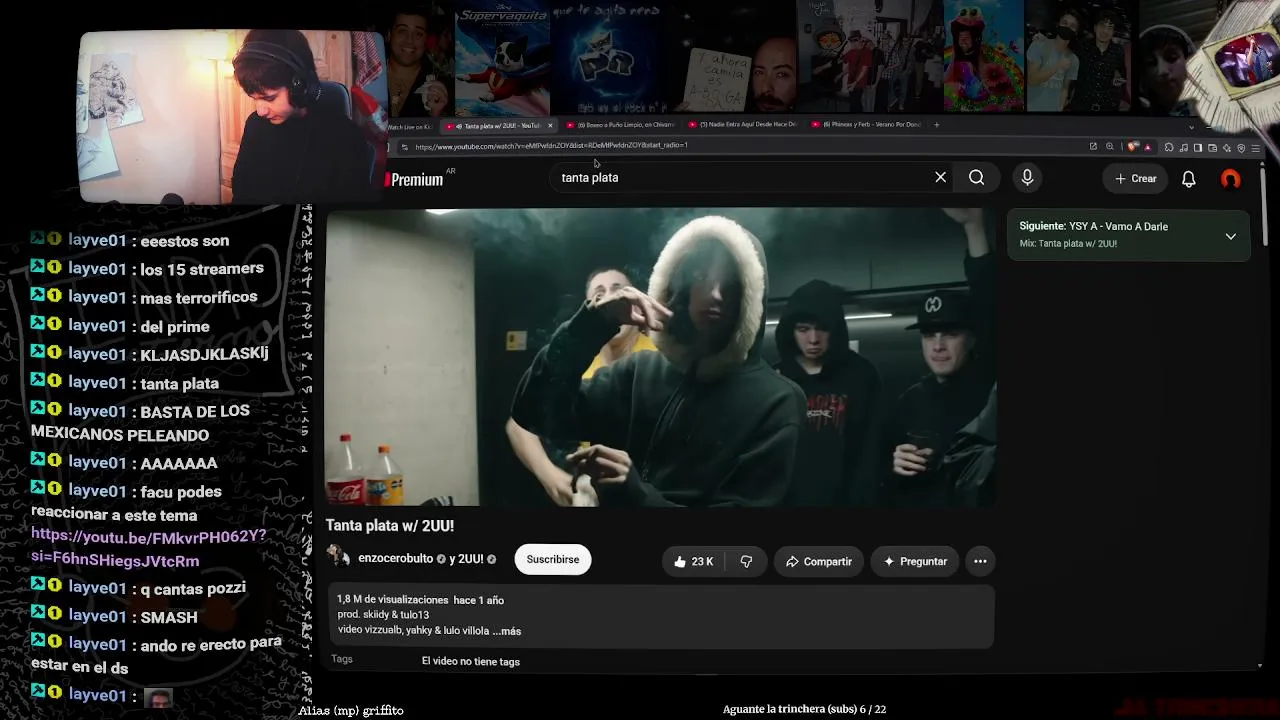Dislike the video with thumbs-down

(746, 561)
